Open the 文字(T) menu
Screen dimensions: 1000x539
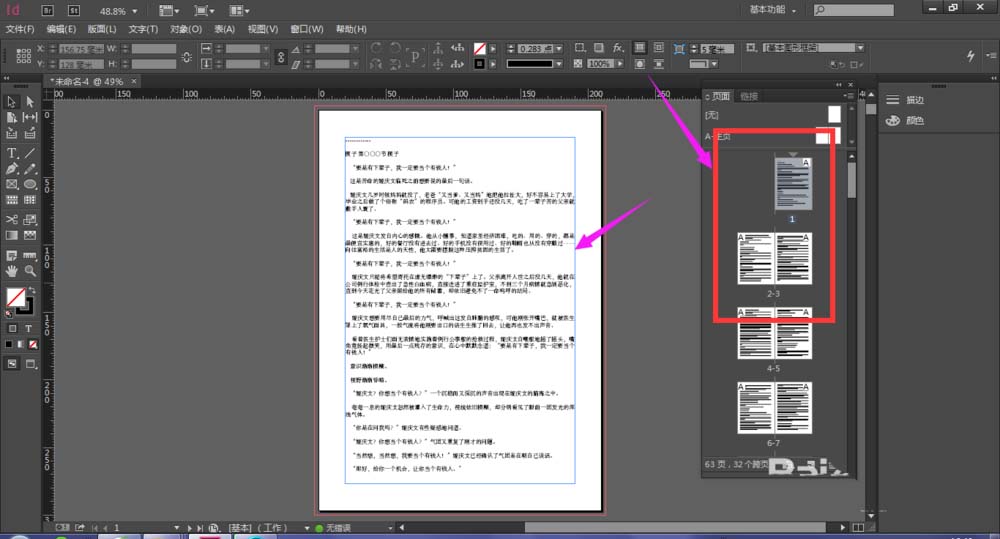tap(143, 29)
